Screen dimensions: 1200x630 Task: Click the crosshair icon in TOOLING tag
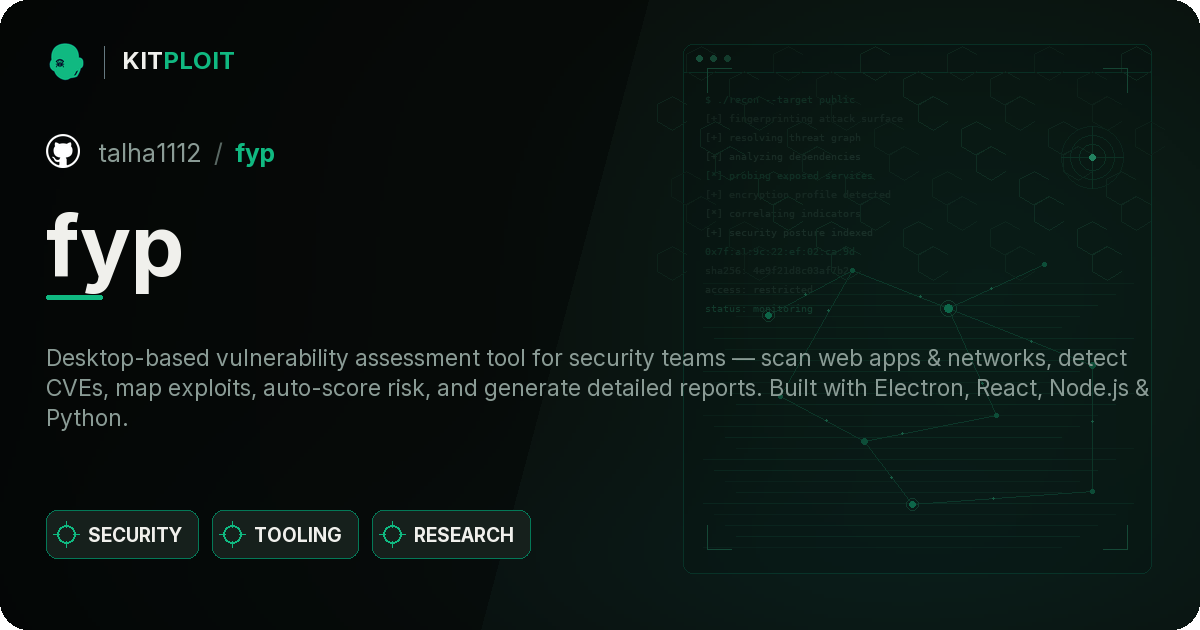[233, 535]
